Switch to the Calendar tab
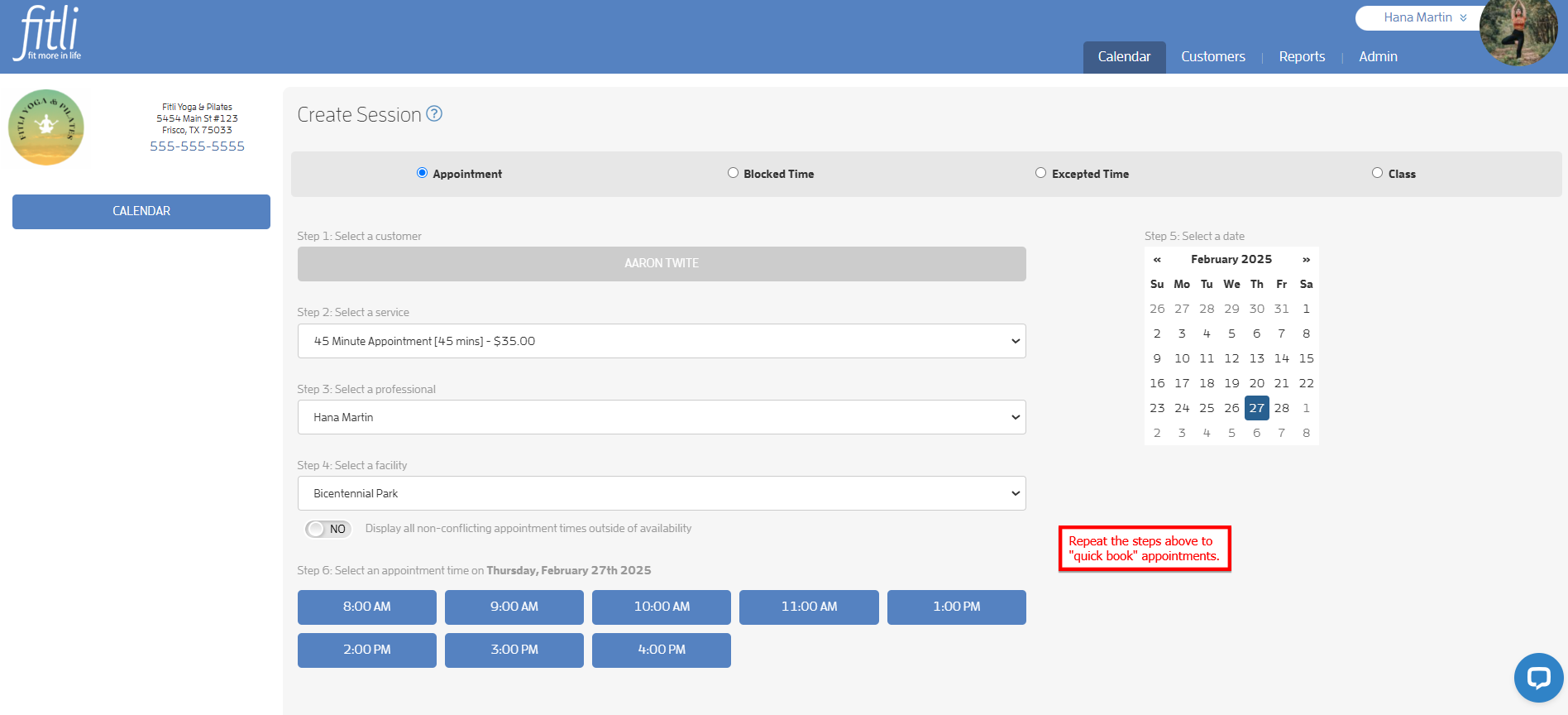The image size is (1568, 715). [x=1124, y=56]
